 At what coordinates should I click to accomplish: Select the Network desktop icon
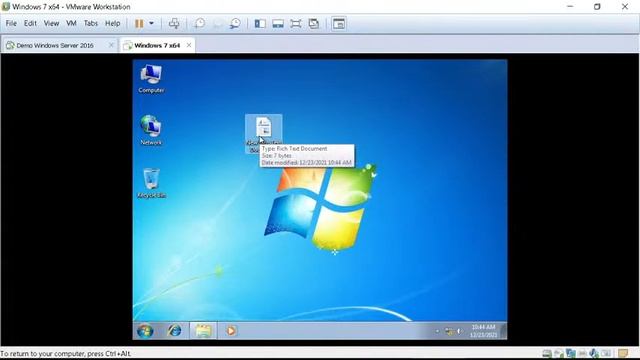click(x=151, y=130)
